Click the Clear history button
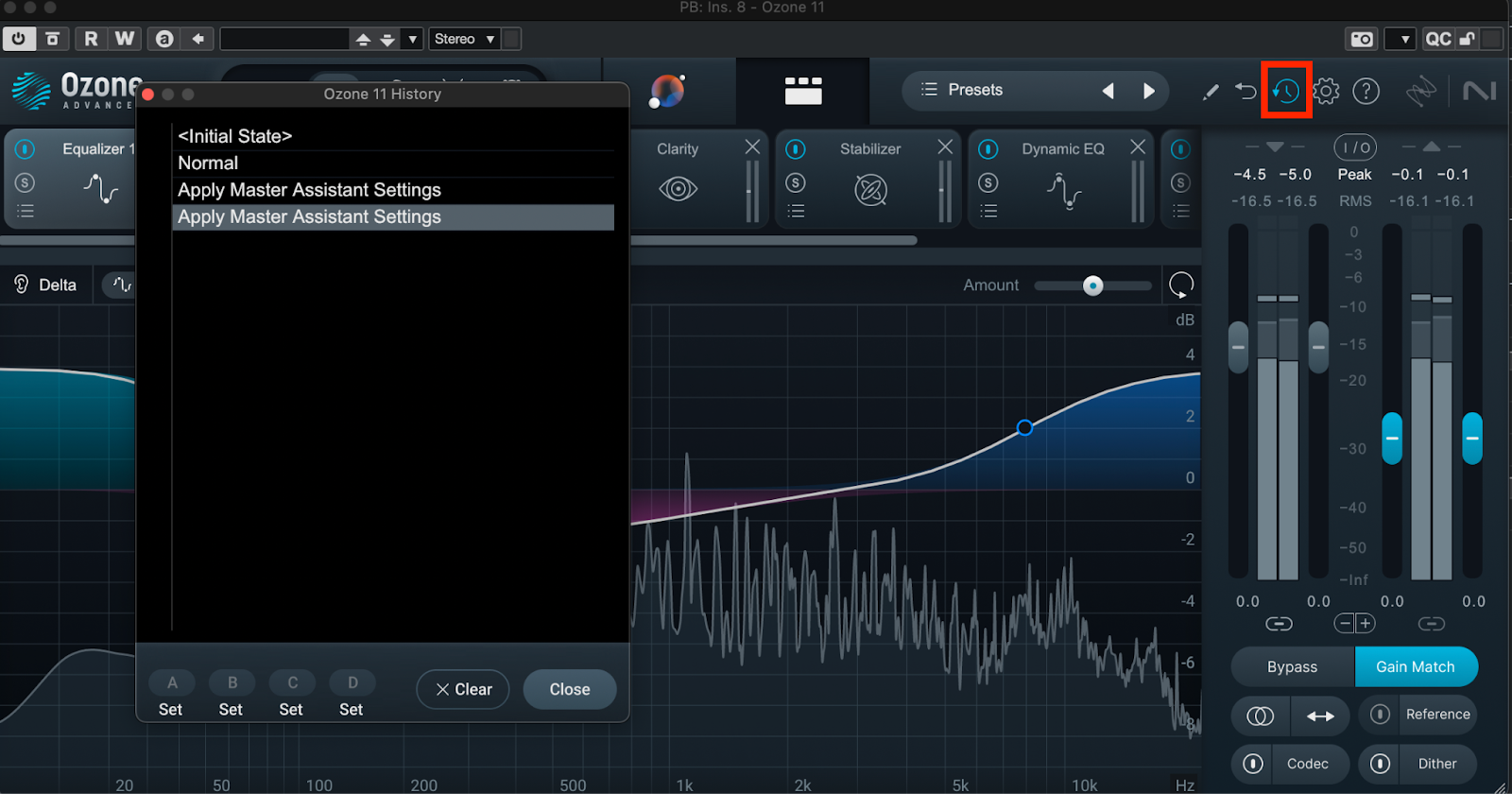 pyautogui.click(x=463, y=689)
